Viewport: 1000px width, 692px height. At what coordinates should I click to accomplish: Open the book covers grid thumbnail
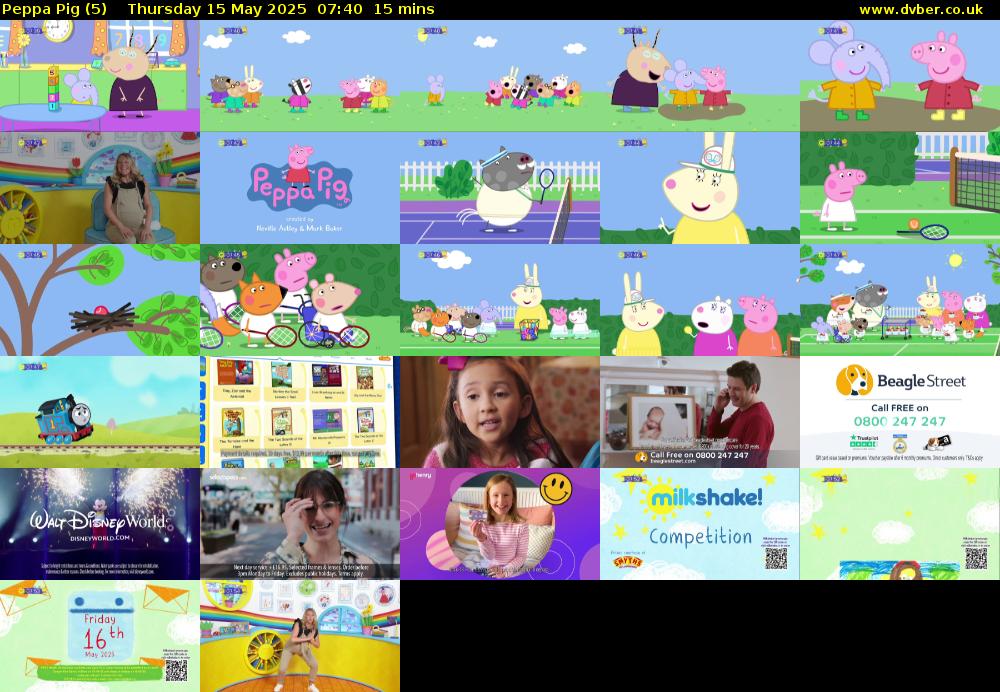pyautogui.click(x=300, y=412)
